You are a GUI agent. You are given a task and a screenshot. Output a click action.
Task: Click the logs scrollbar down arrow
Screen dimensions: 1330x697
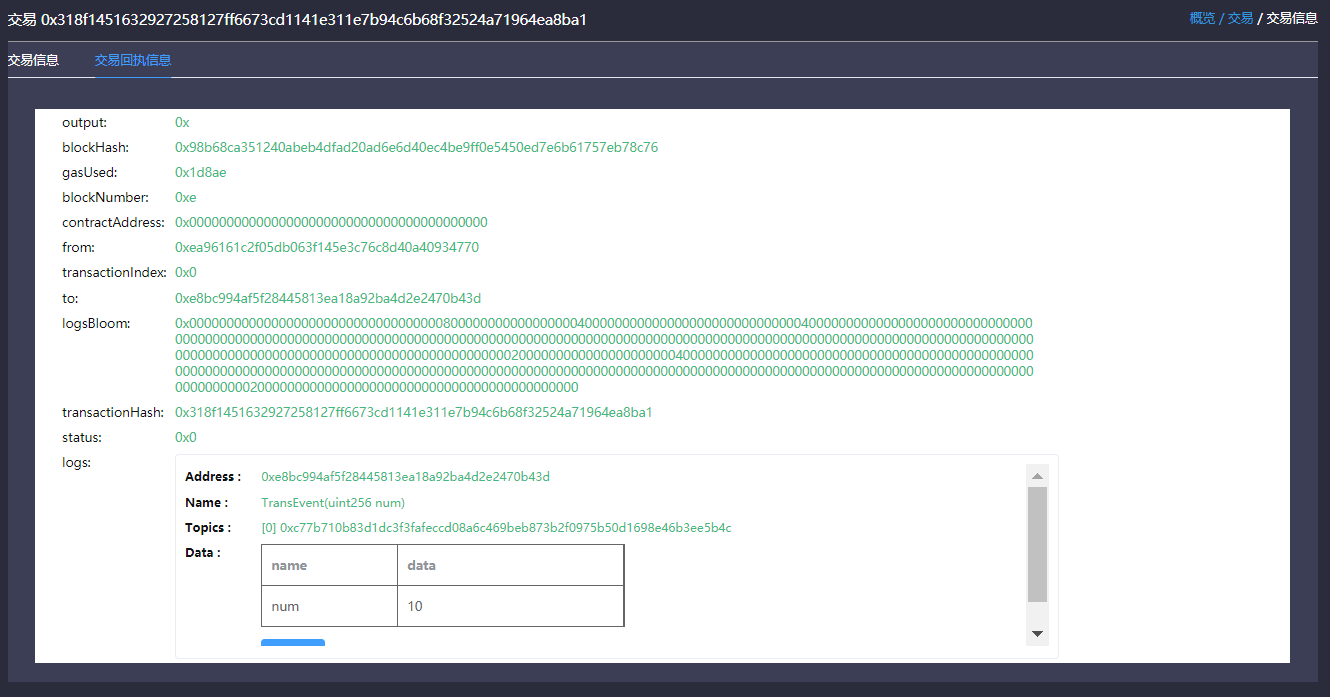pos(1037,634)
